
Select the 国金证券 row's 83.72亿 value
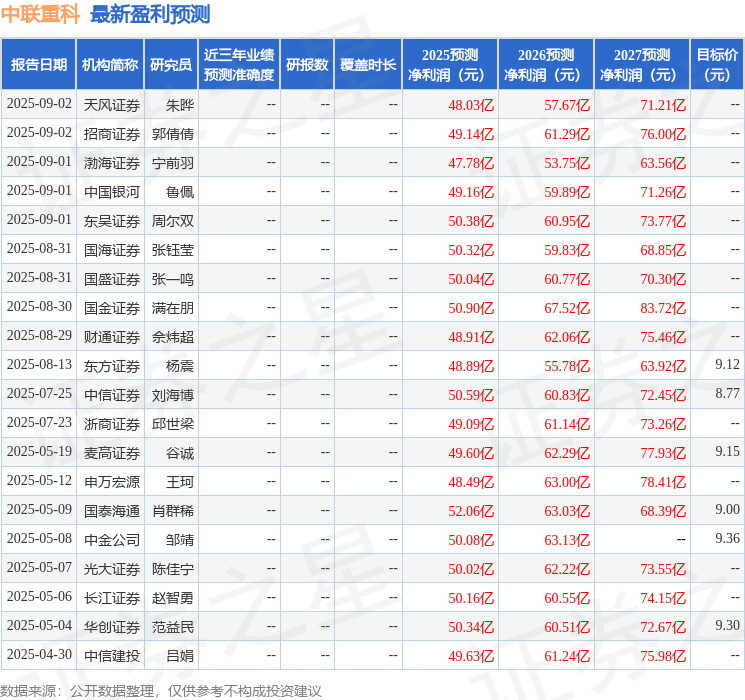[663, 307]
